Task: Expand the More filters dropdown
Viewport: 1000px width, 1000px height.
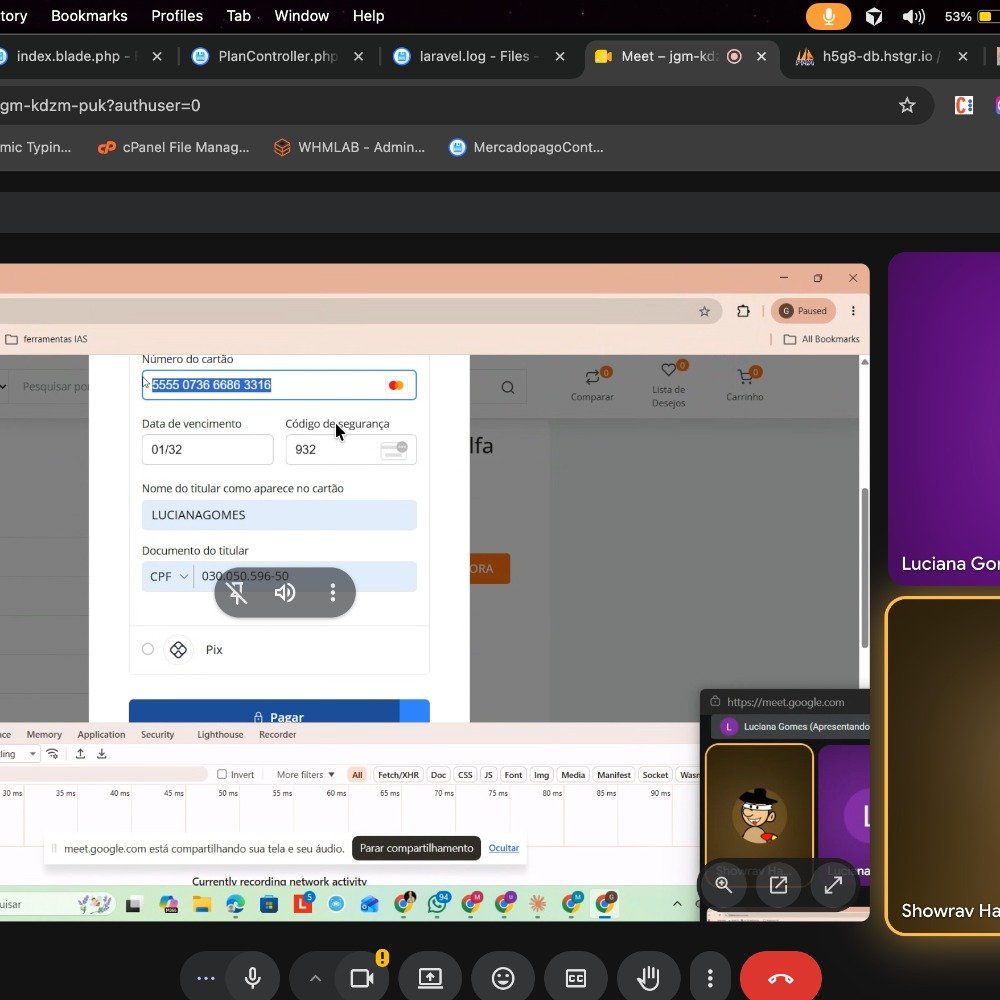Action: tap(305, 774)
